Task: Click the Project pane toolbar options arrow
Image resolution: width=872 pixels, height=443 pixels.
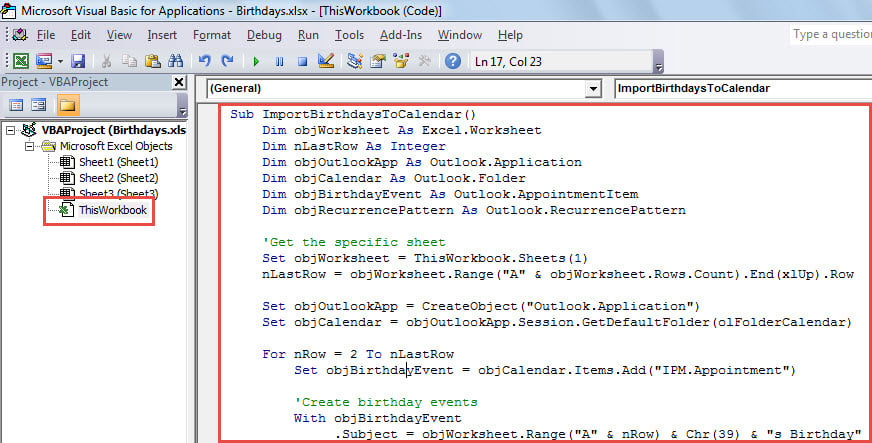Action: (x=182, y=106)
